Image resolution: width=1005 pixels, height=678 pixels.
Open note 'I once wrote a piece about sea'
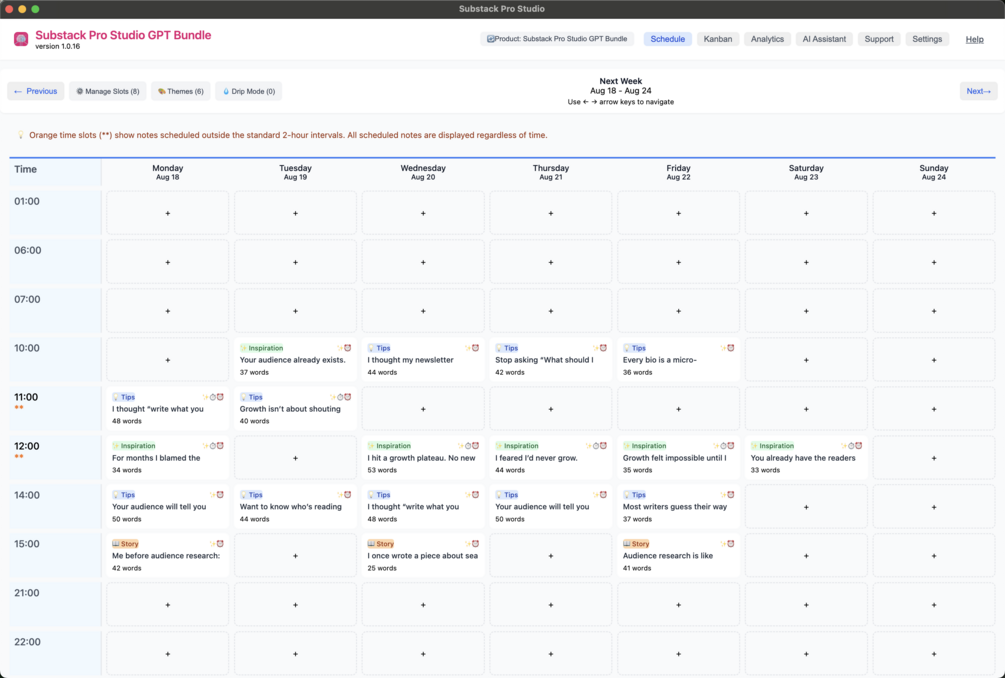pyautogui.click(x=423, y=556)
